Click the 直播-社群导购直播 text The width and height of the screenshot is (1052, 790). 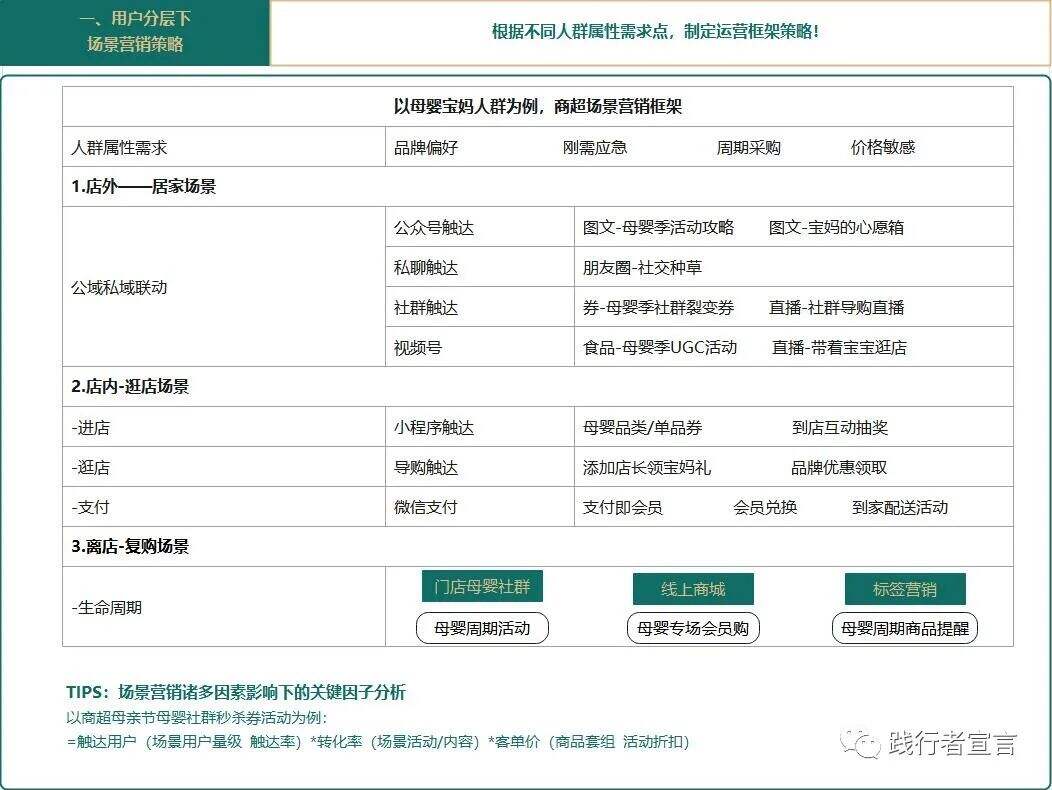pos(837,307)
